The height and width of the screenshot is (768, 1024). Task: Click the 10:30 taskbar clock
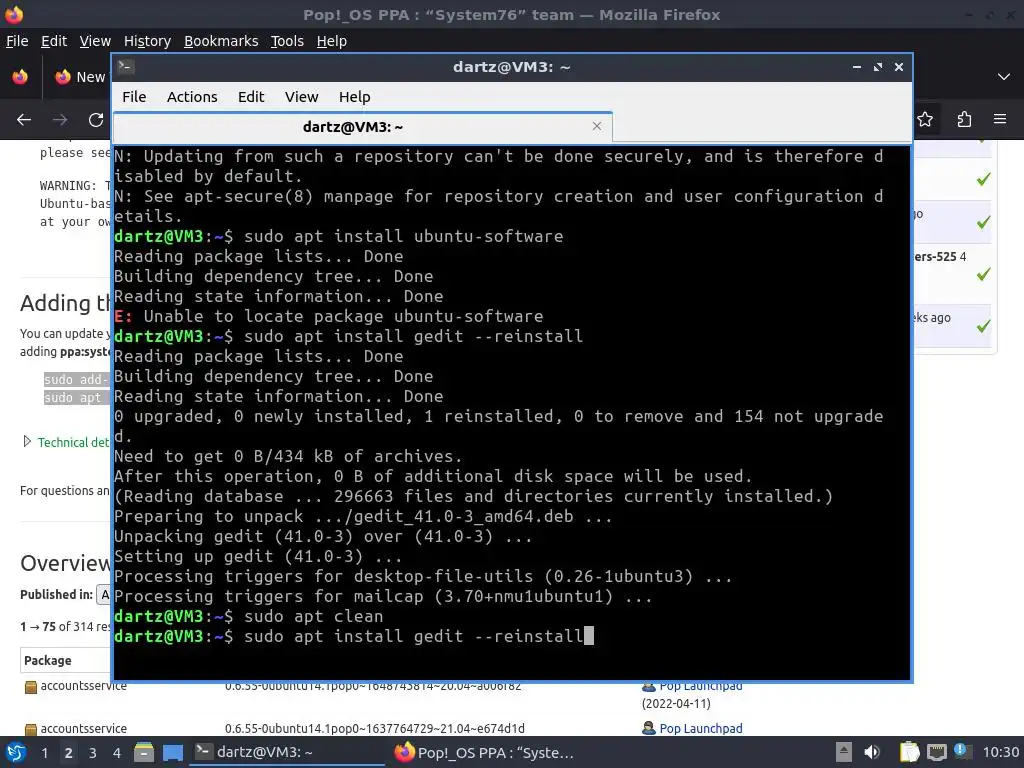click(1001, 752)
